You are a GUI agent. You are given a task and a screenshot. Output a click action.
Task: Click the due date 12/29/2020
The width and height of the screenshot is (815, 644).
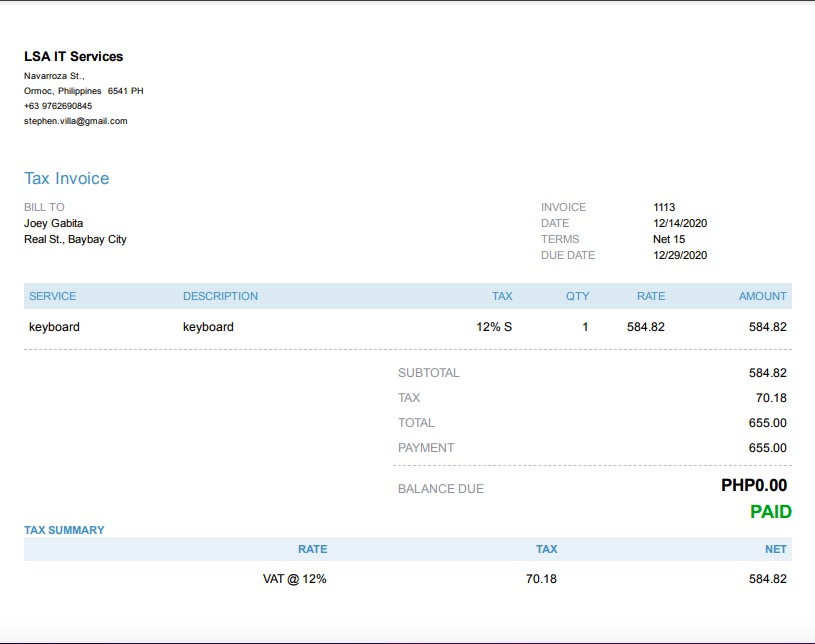(680, 255)
